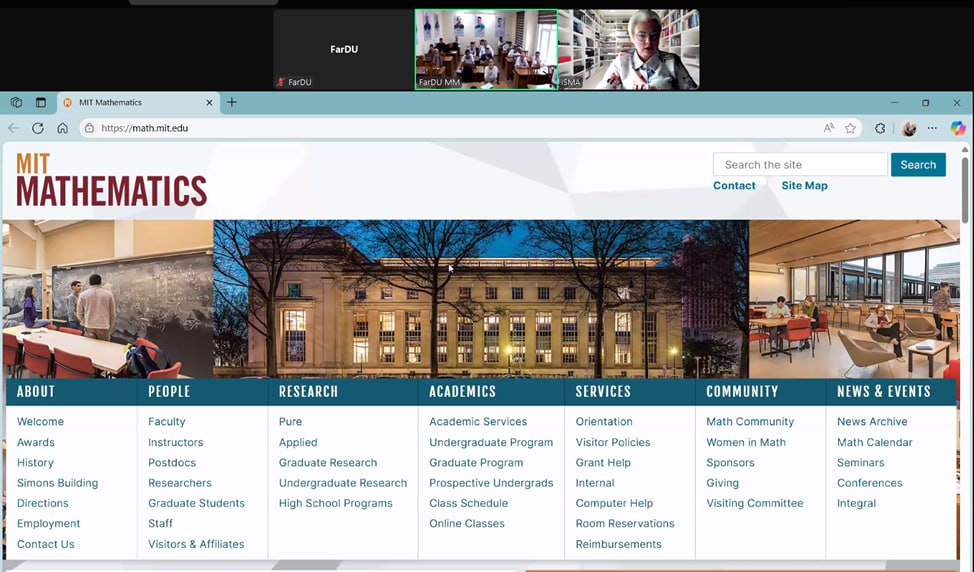
Task: Open the Visiting Committee link
Action: click(x=755, y=503)
